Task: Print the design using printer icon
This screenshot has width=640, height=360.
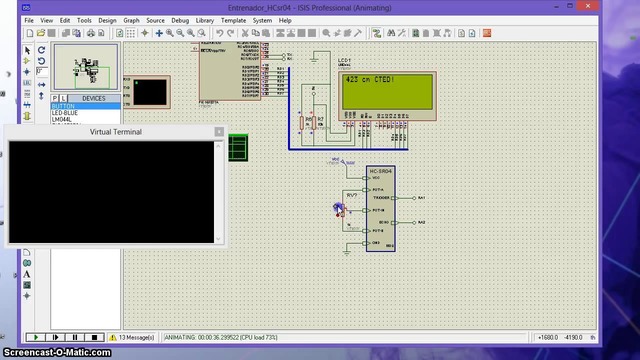Action: pyautogui.click(x=91, y=33)
